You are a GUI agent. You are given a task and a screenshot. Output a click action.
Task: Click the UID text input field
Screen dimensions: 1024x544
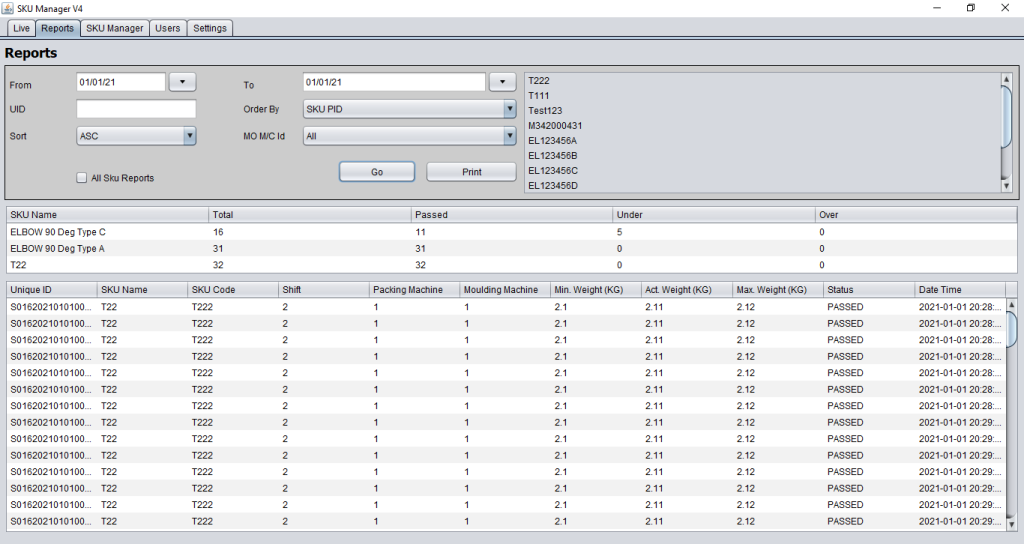[136, 109]
